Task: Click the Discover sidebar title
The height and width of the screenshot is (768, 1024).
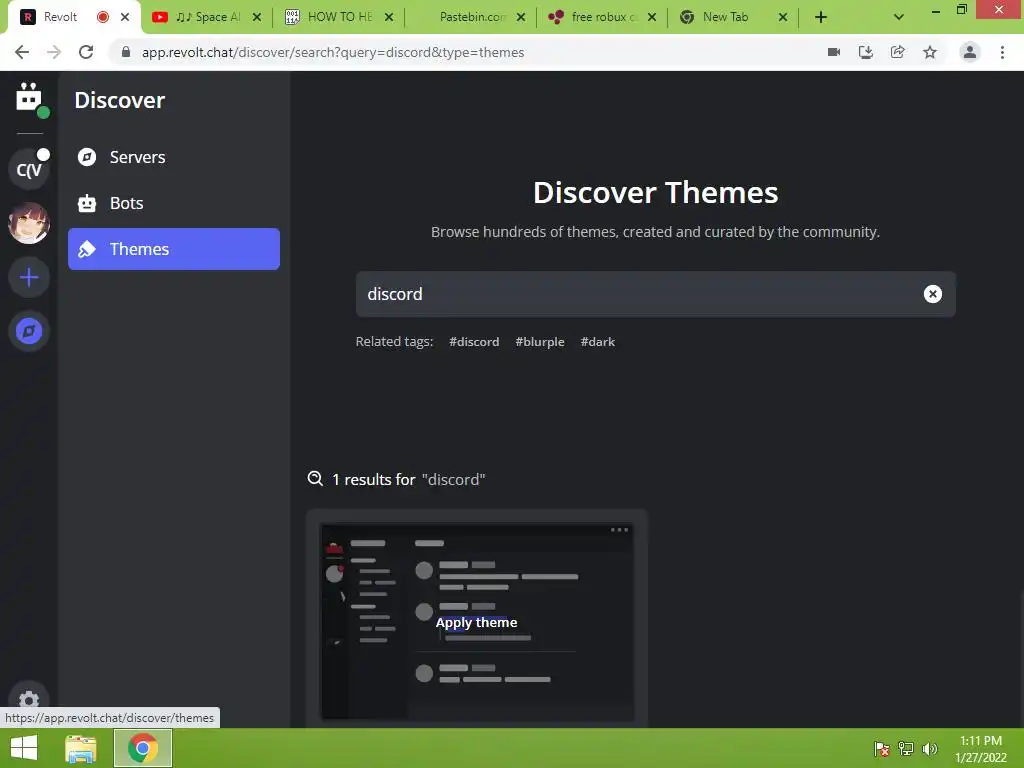Action: coord(120,100)
